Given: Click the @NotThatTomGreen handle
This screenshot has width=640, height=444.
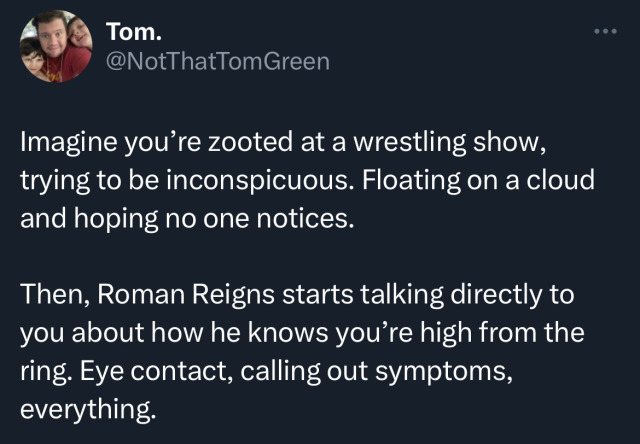Looking at the screenshot, I should 216,62.
